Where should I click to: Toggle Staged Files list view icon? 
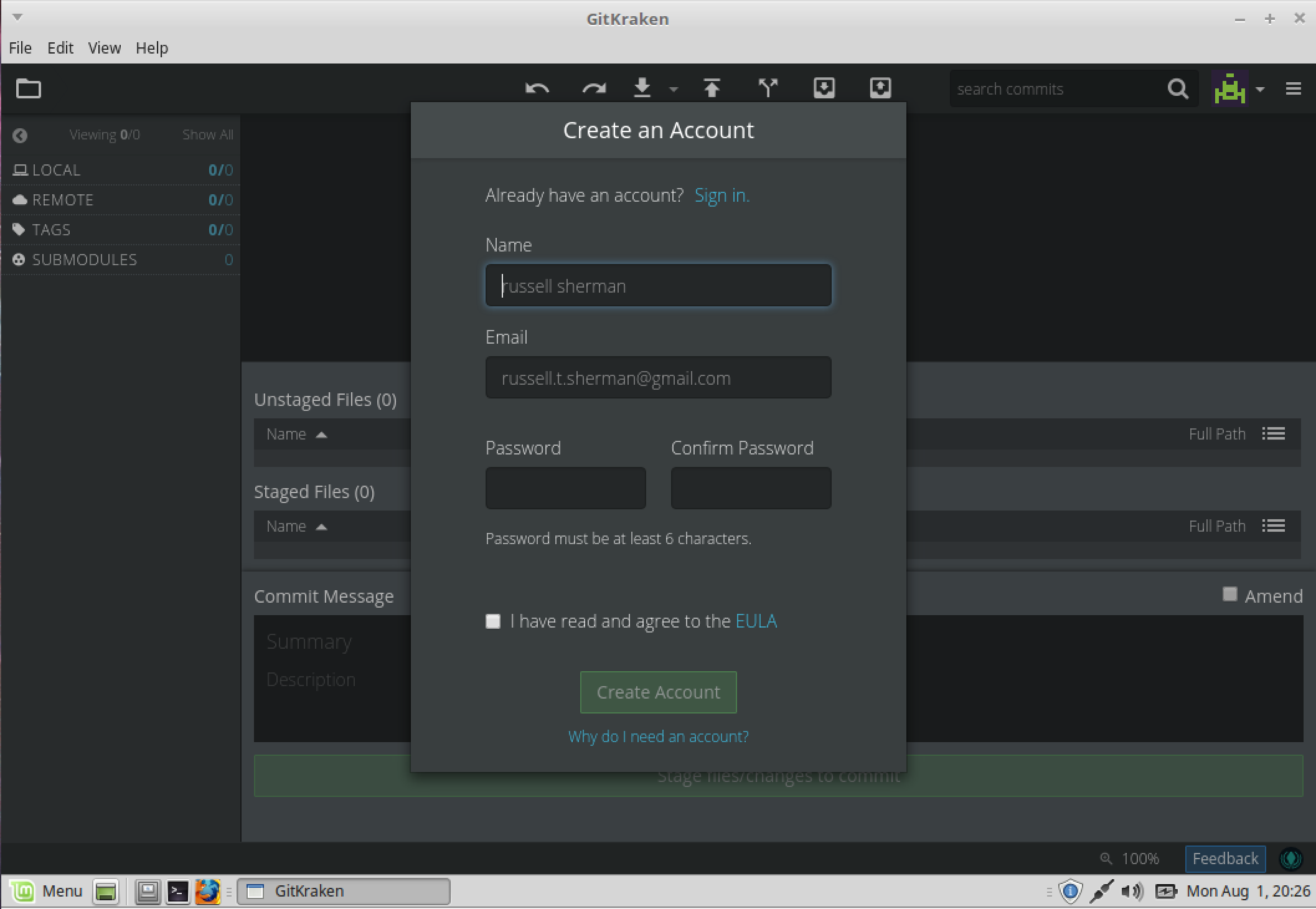pos(1274,525)
